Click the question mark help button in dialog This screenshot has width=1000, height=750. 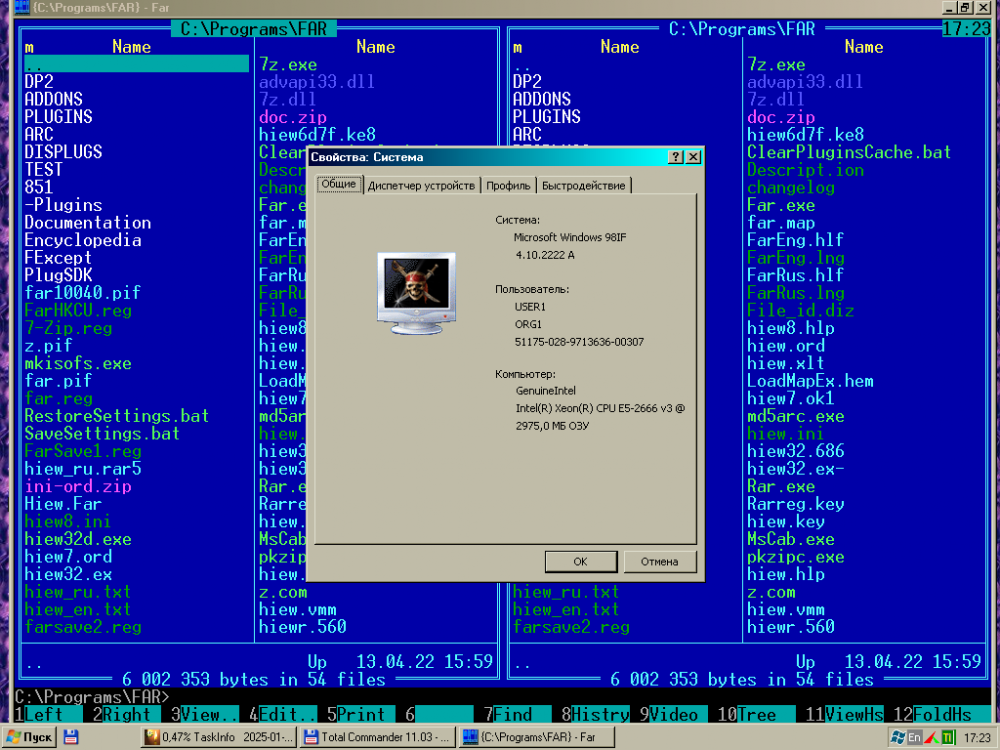point(676,157)
